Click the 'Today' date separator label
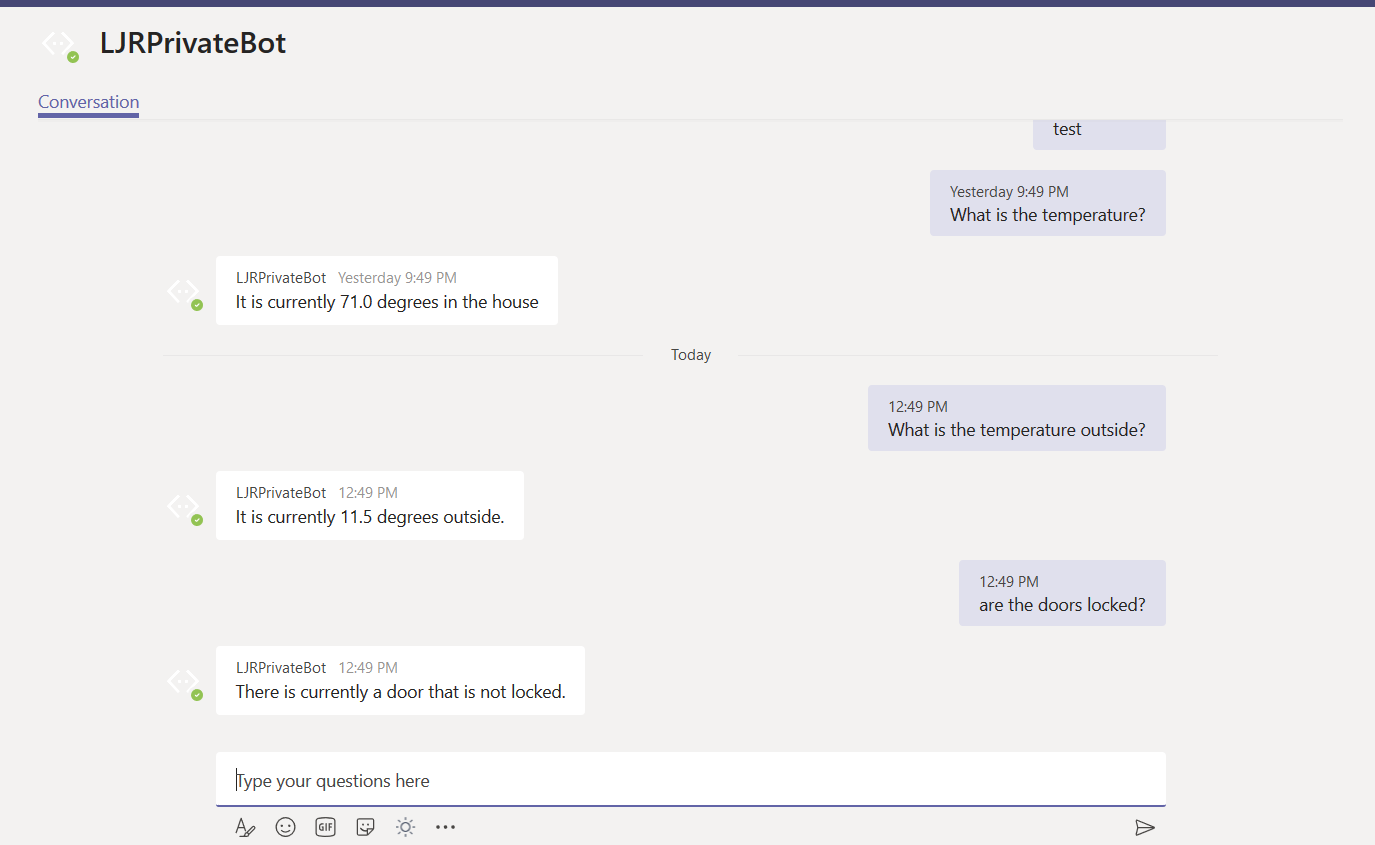The width and height of the screenshot is (1375, 845). [691, 355]
